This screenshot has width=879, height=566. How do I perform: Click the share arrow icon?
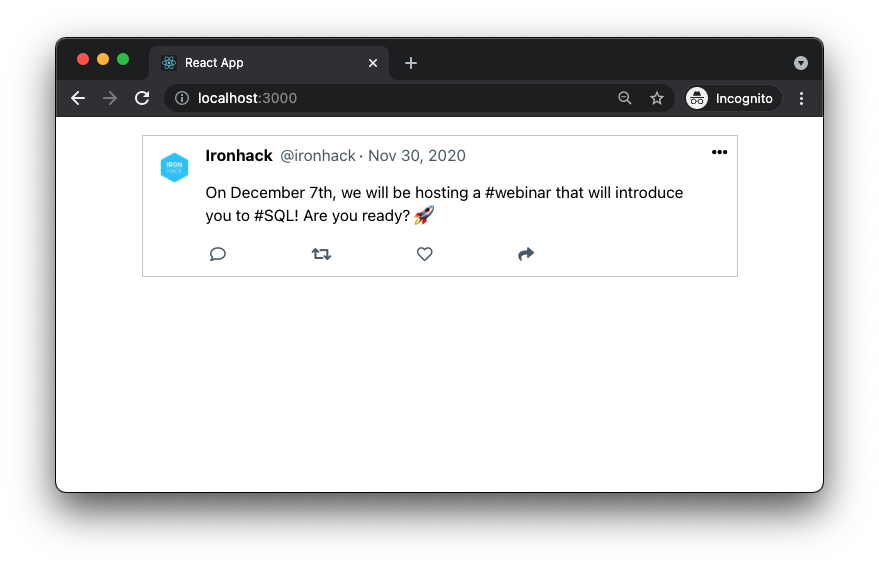[x=526, y=254]
